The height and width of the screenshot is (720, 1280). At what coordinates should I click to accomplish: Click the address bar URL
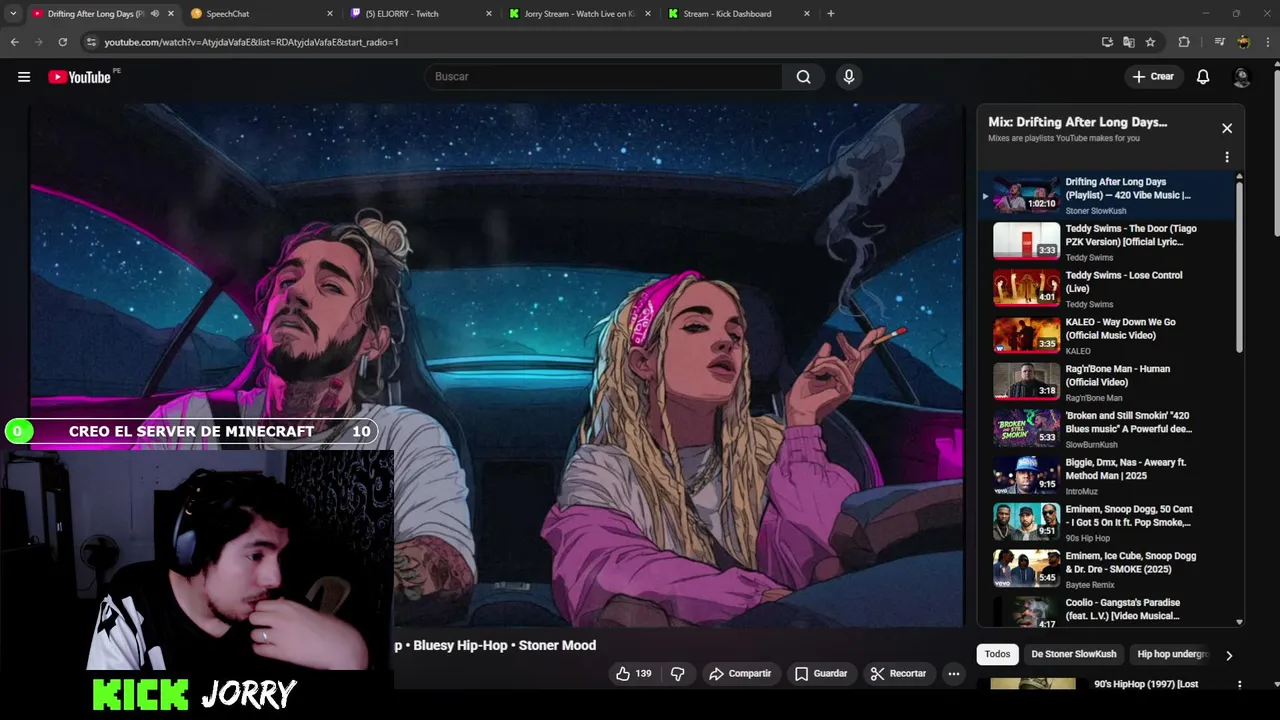tap(252, 42)
